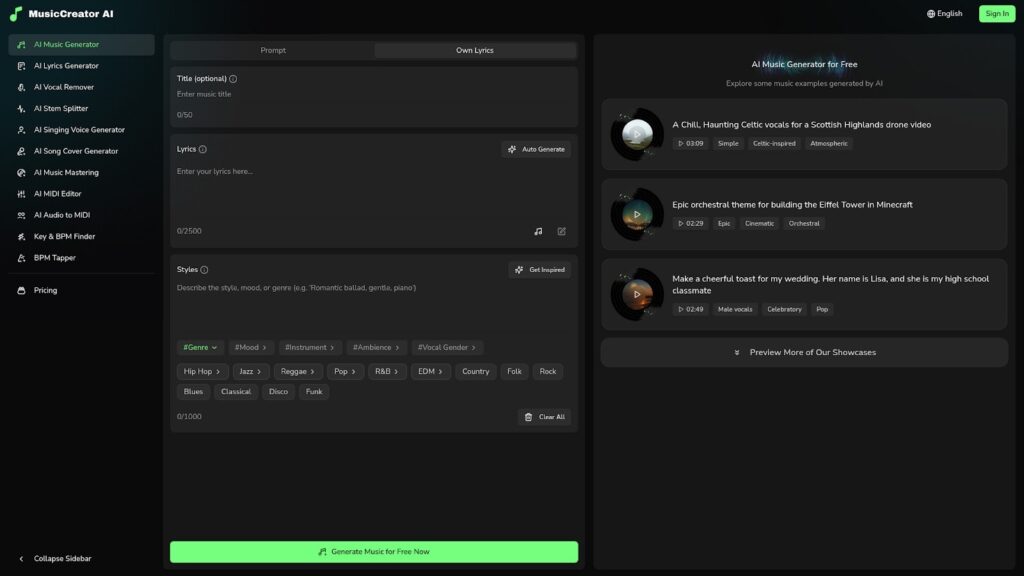The image size is (1024, 576).
Task: Open the AI Stem Splitter tool
Action: point(61,108)
